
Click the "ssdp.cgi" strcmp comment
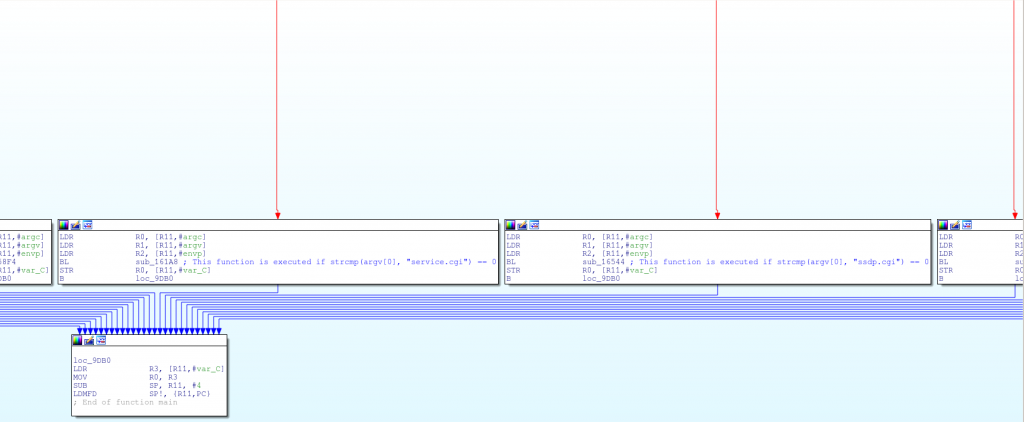click(777, 262)
